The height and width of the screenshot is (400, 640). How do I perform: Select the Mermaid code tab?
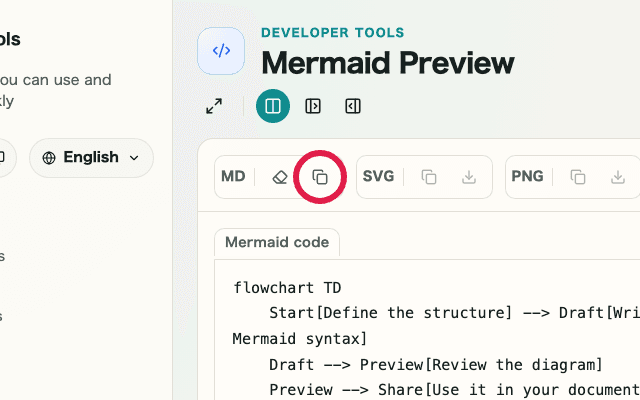coord(277,242)
